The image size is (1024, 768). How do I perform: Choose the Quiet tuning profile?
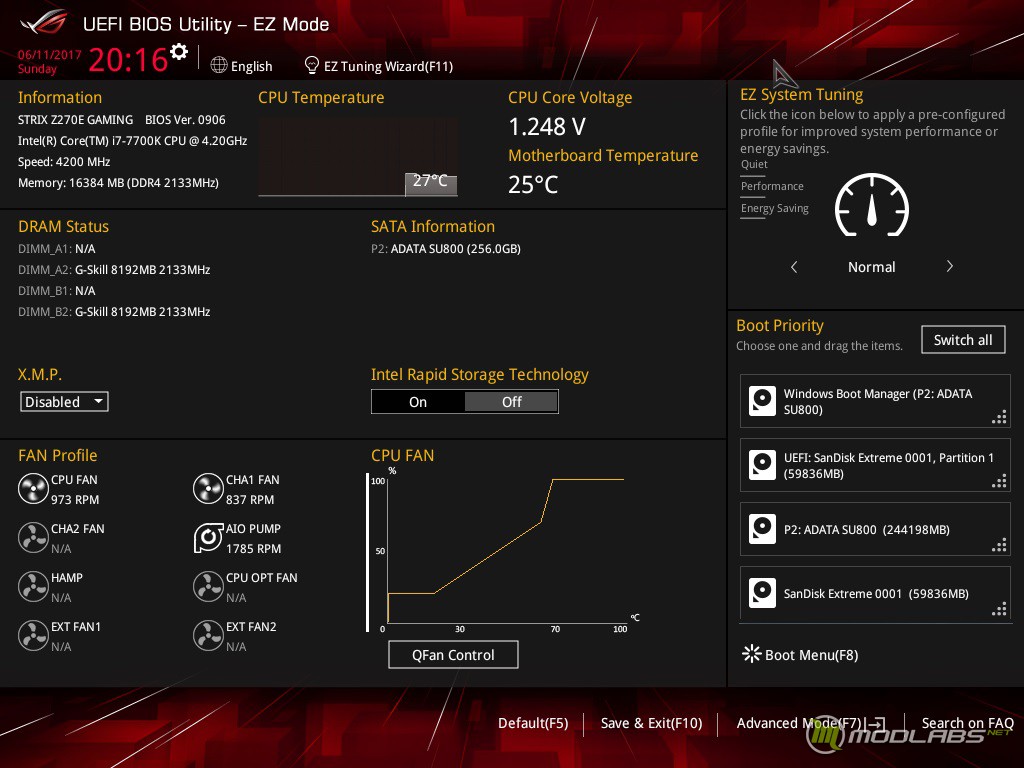coord(754,165)
